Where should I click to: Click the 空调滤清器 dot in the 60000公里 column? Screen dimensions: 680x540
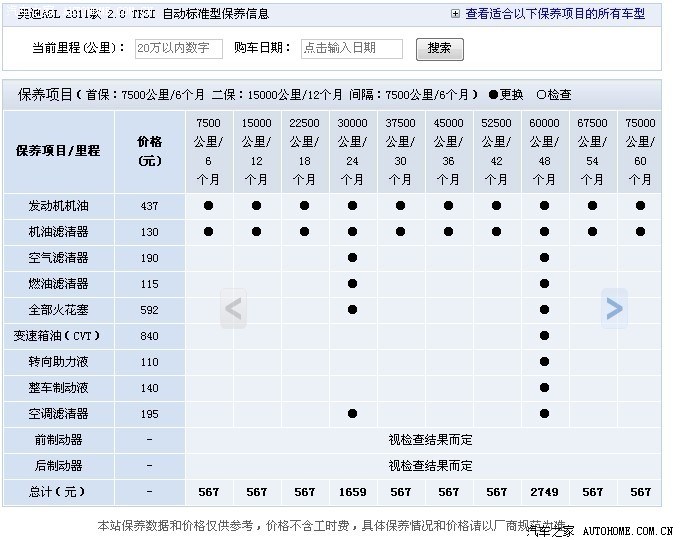pos(544,414)
